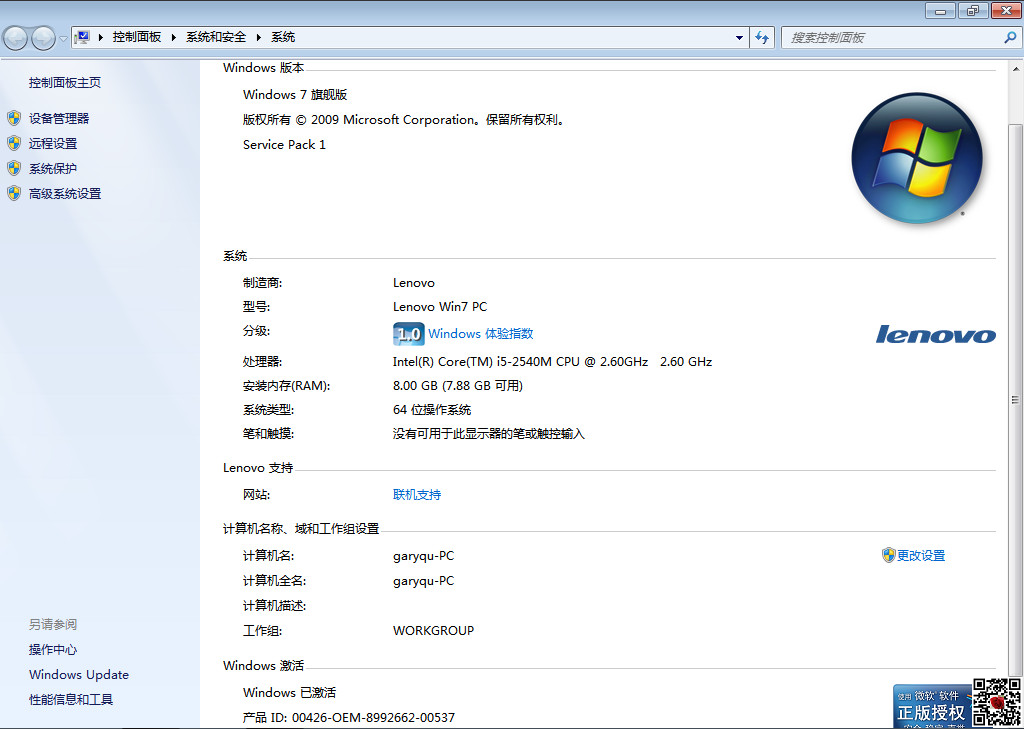Open 性能信息和工具 link

[x=71, y=700]
